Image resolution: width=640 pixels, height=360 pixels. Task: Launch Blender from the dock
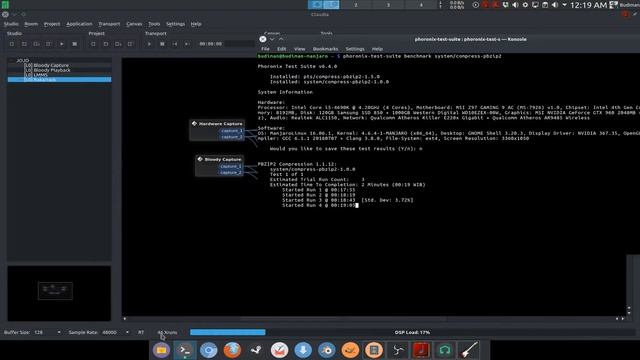[327, 350]
